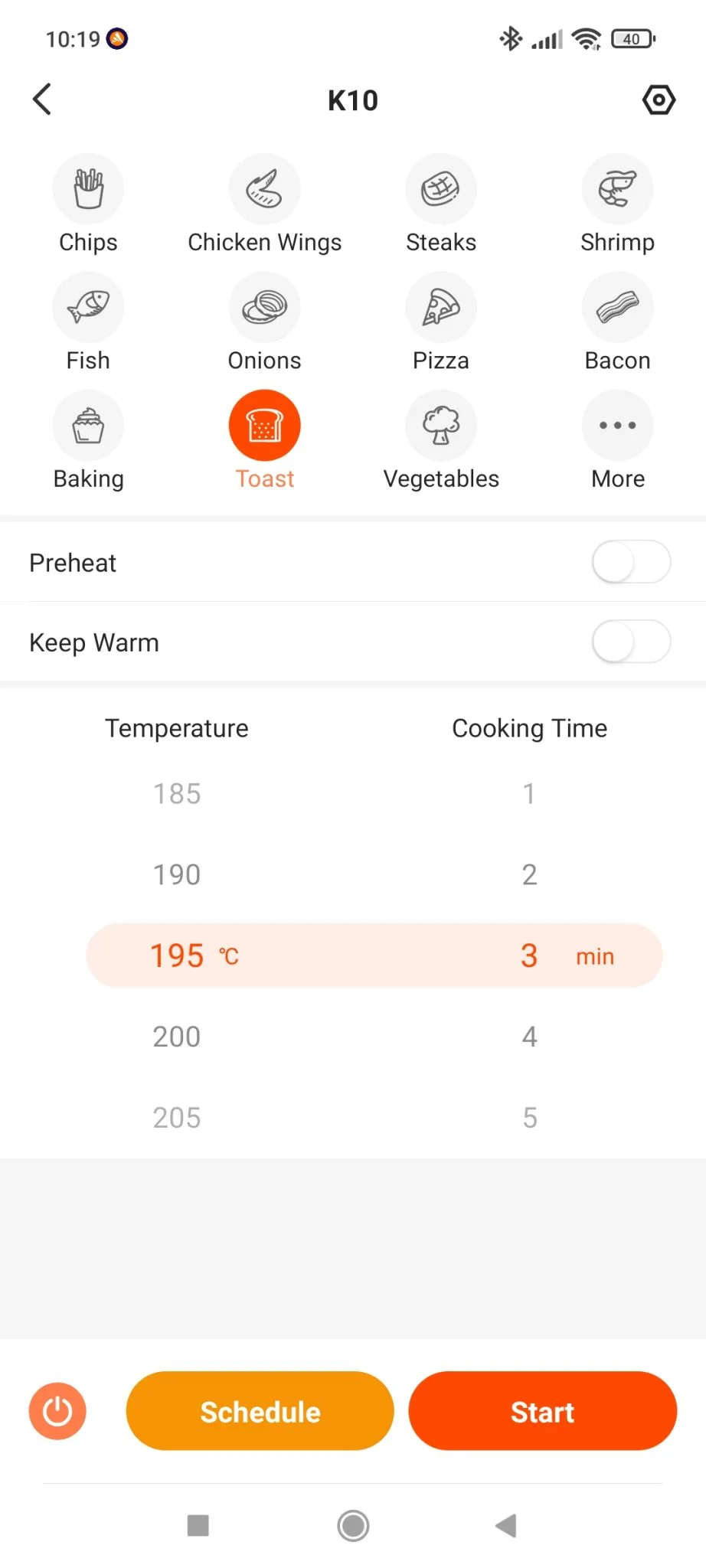This screenshot has width=706, height=1568.
Task: Select the Bacon cooking mode
Action: point(617,308)
